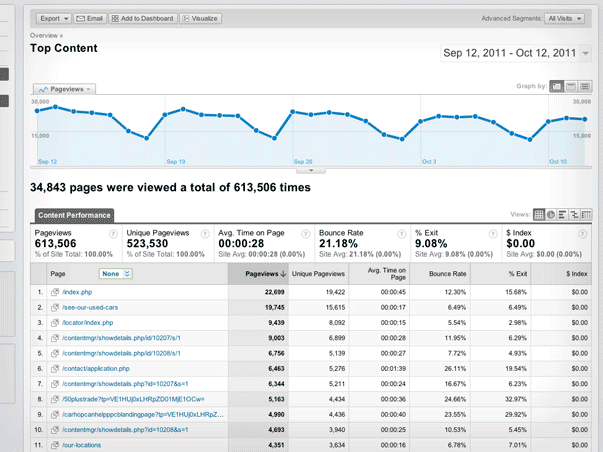
Task: Click Add to Dashboard button
Action: pos(143,18)
